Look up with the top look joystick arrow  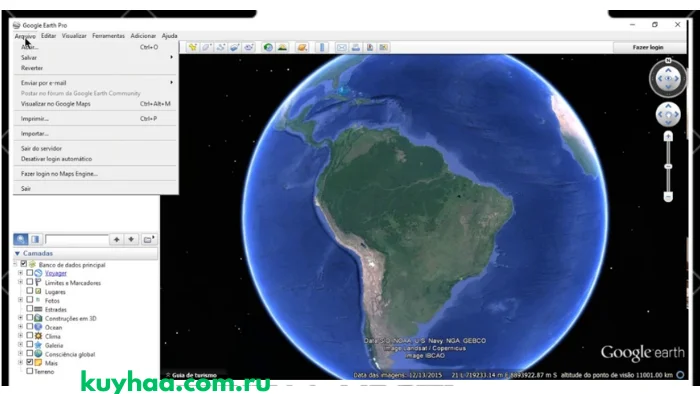pyautogui.click(x=668, y=70)
